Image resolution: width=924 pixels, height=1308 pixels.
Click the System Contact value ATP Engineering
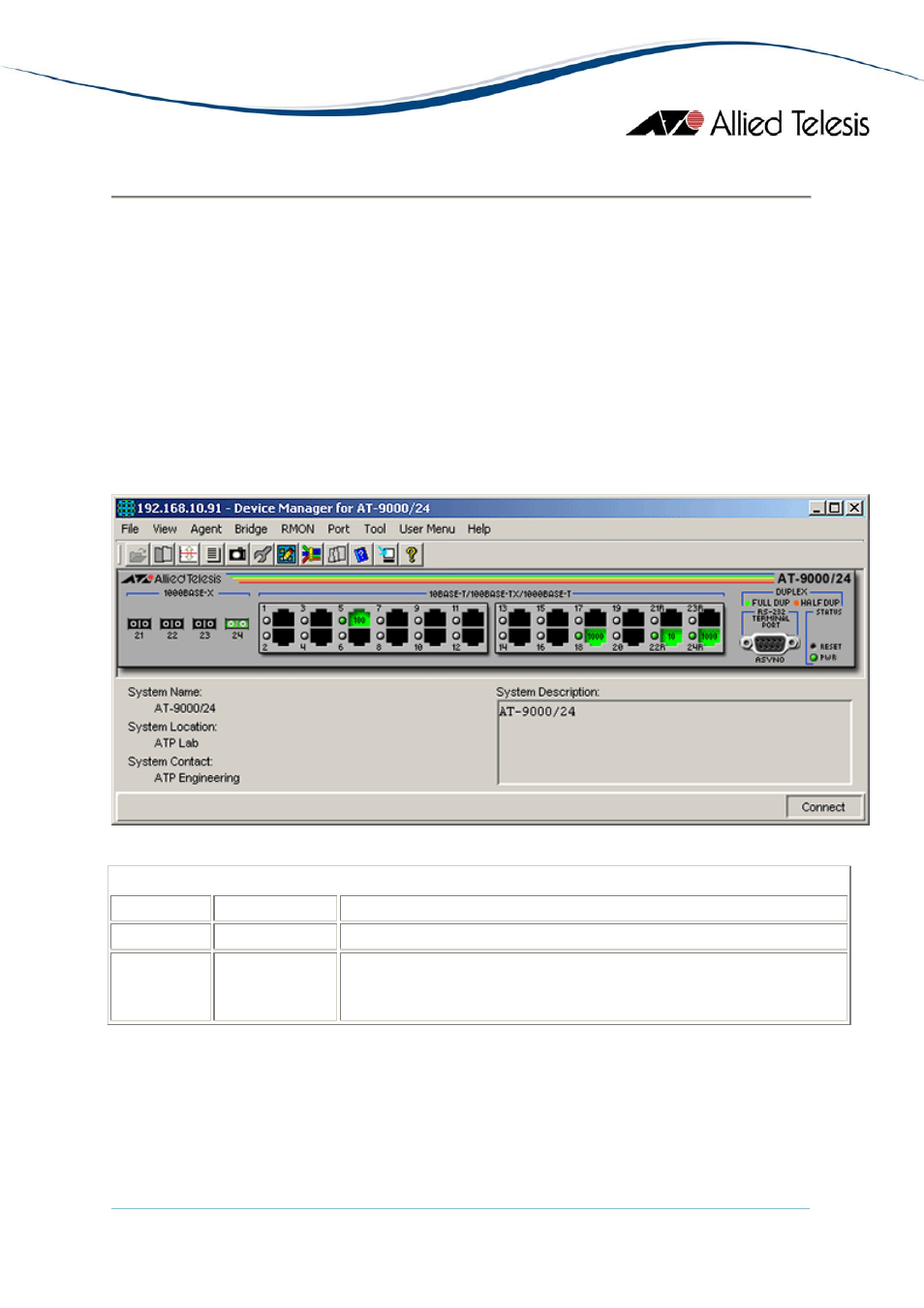(x=197, y=779)
